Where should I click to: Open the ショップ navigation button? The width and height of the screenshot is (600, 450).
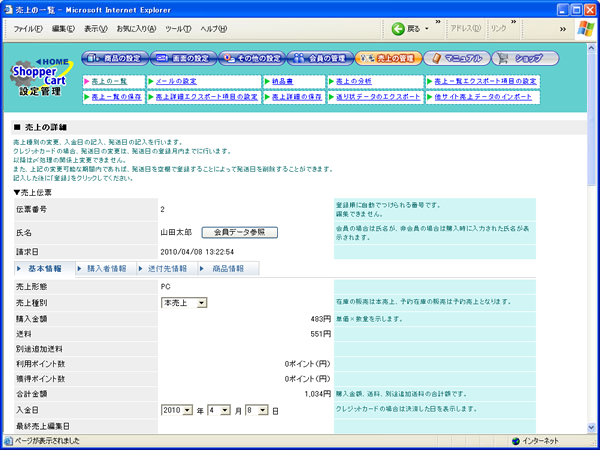pyautogui.click(x=525, y=58)
